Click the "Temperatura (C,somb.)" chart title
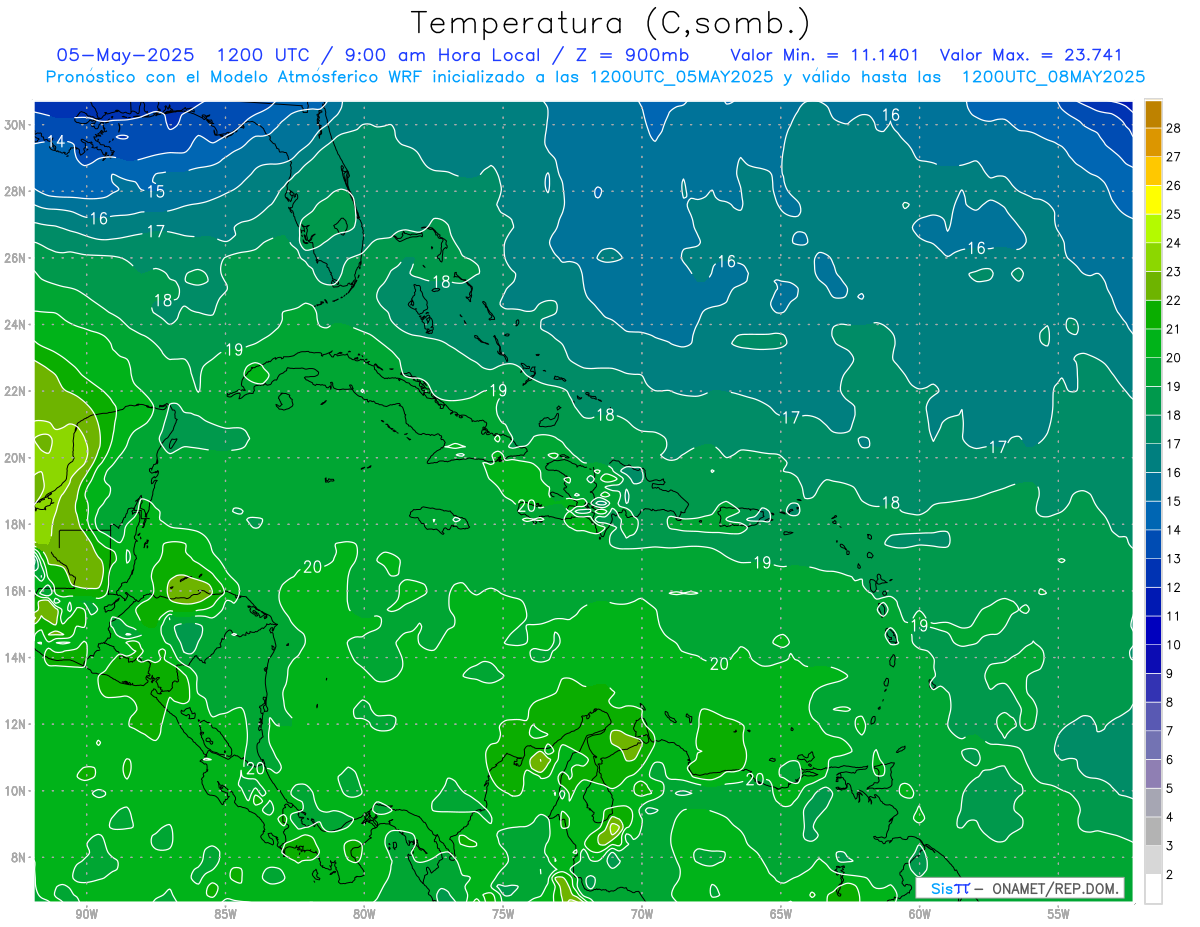The height and width of the screenshot is (927, 1200). point(611,23)
